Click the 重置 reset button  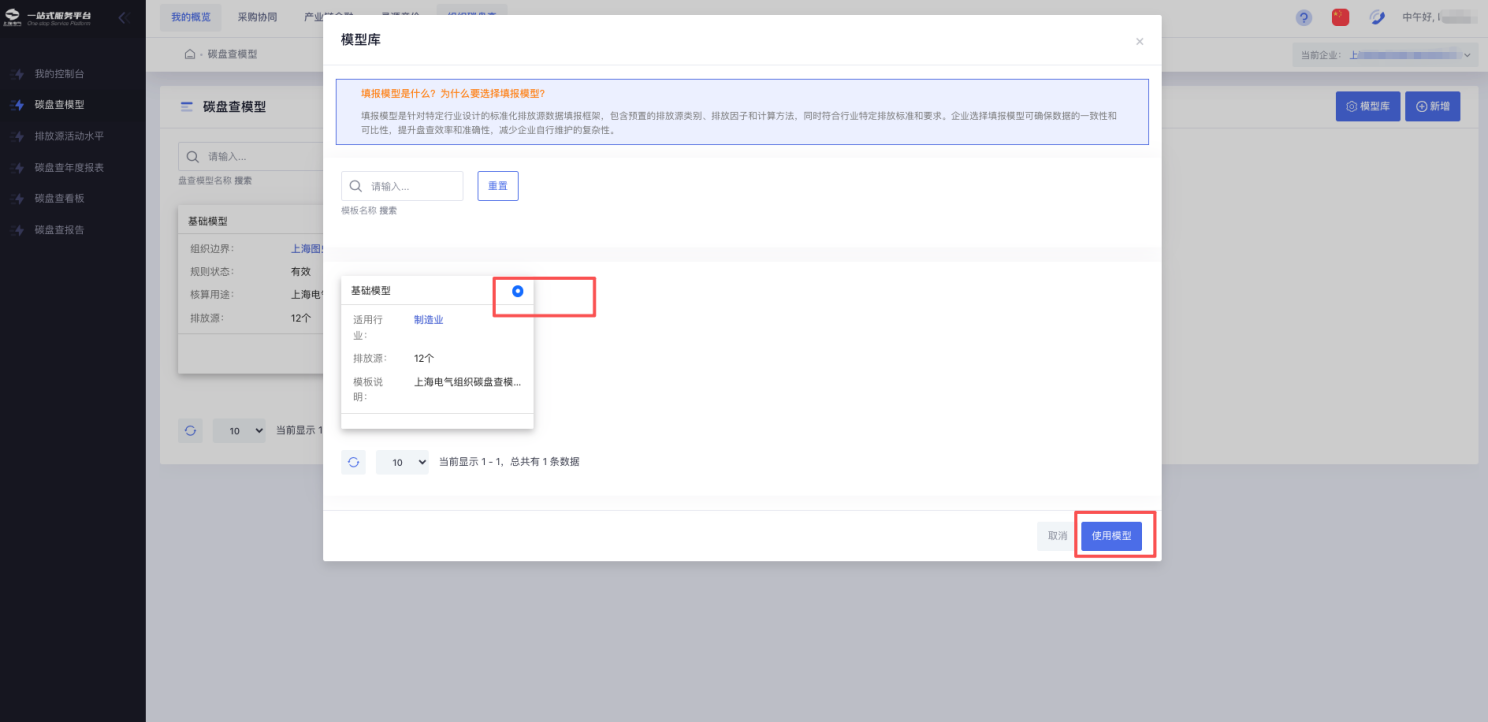click(497, 186)
